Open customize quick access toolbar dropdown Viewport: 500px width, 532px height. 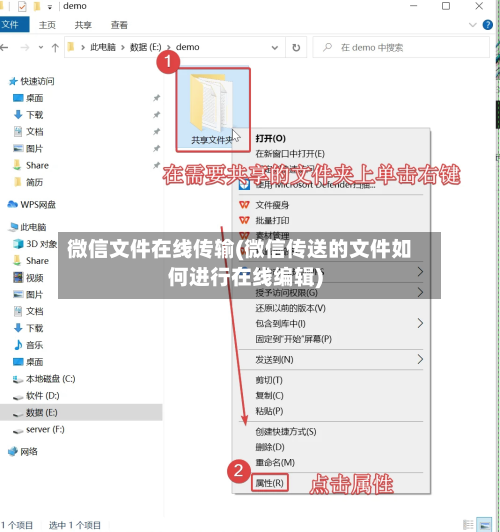(50, 7)
